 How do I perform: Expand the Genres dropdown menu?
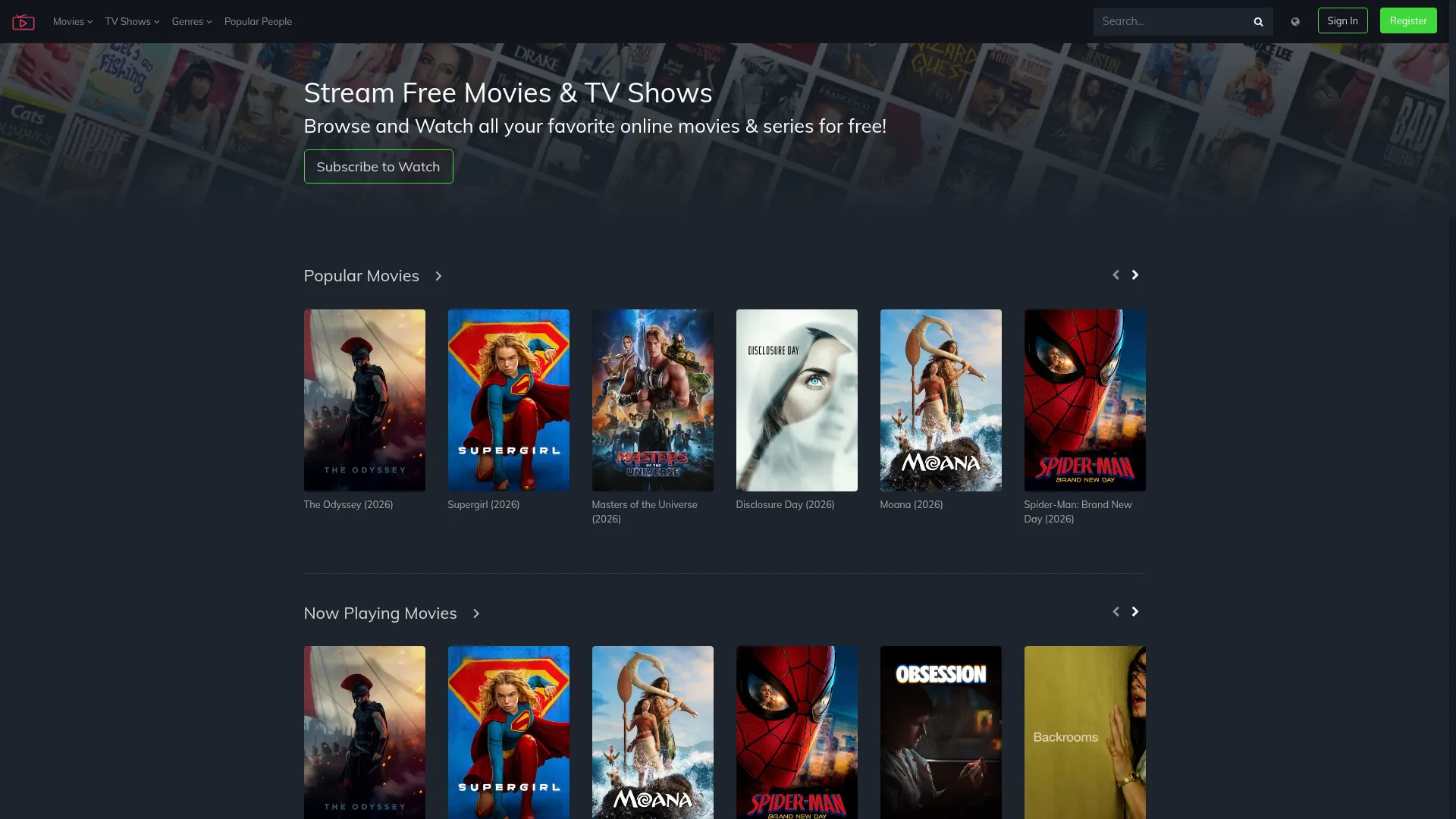[192, 21]
